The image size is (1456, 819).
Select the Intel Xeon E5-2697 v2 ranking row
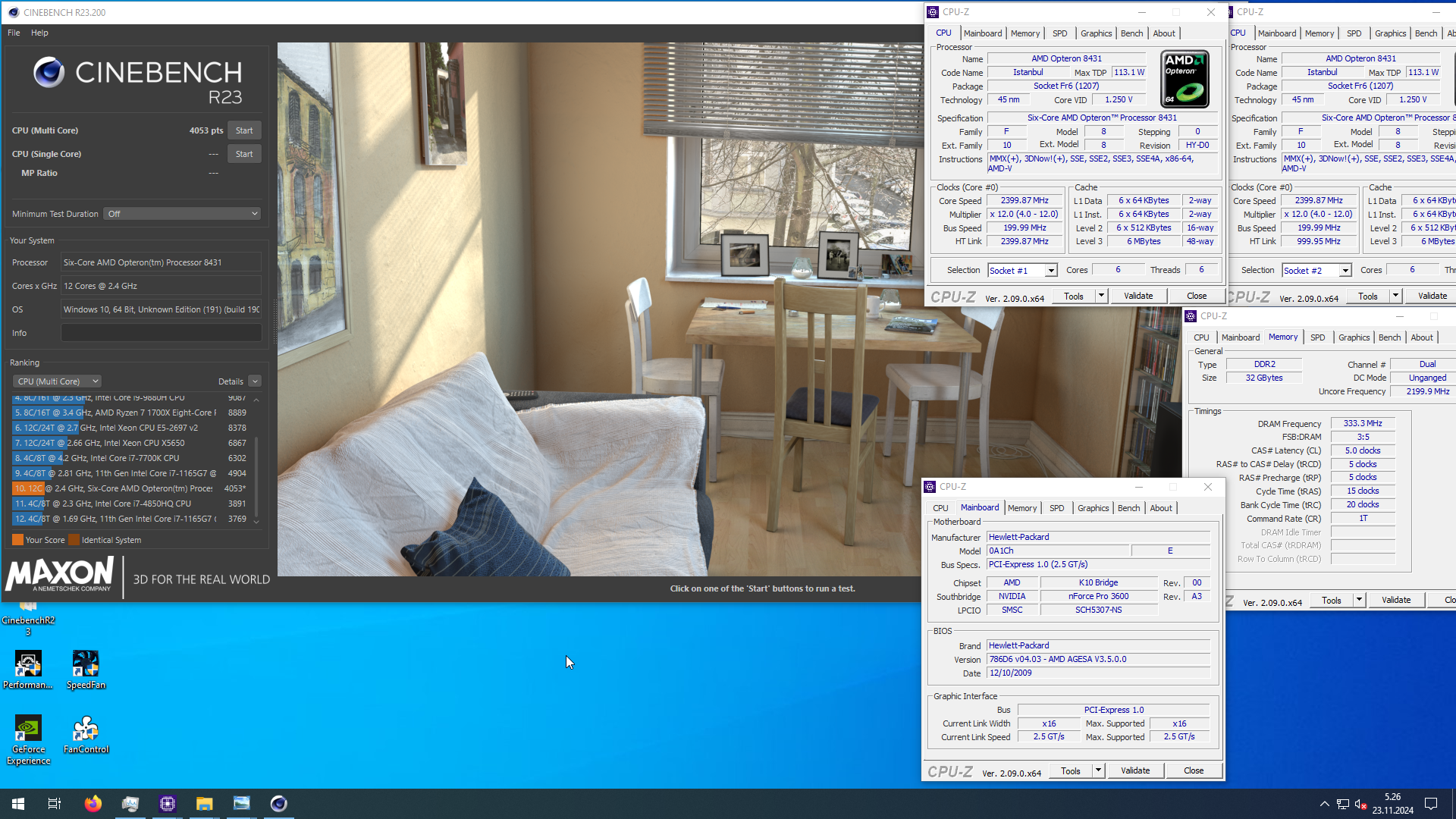(130, 428)
